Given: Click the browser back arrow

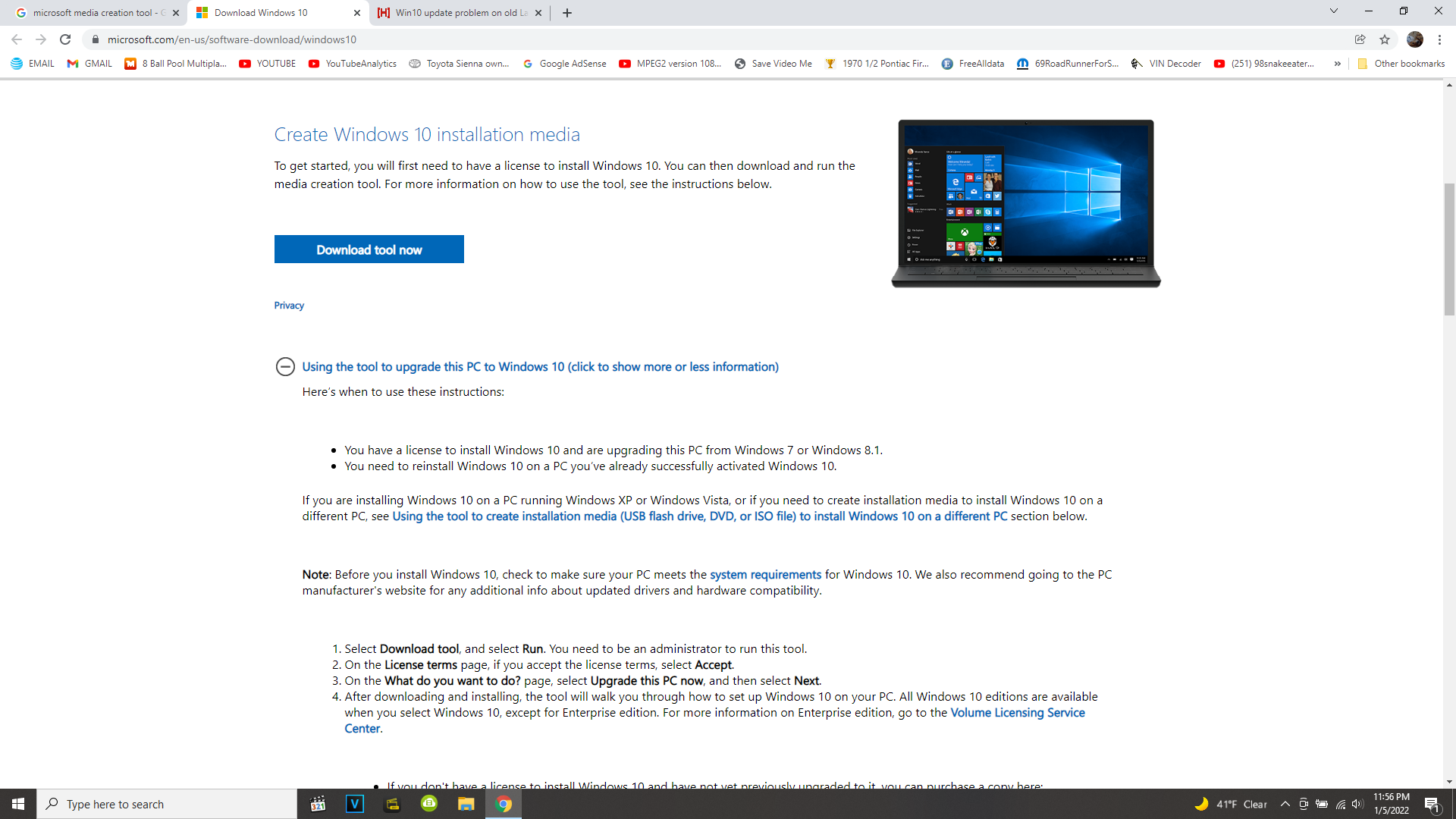Looking at the screenshot, I should click(17, 39).
